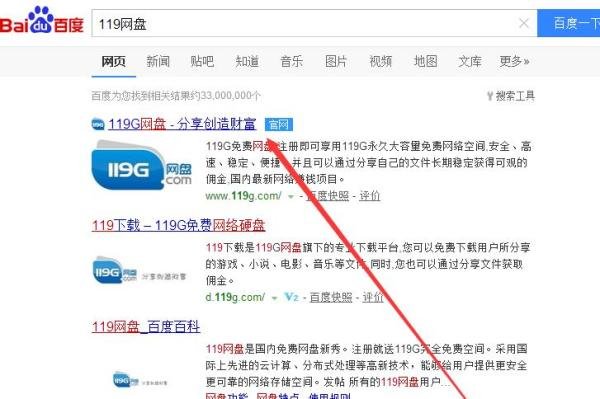Viewport: 600px width, 399px height.
Task: Open the Baidu logo homepage
Action: click(41, 21)
